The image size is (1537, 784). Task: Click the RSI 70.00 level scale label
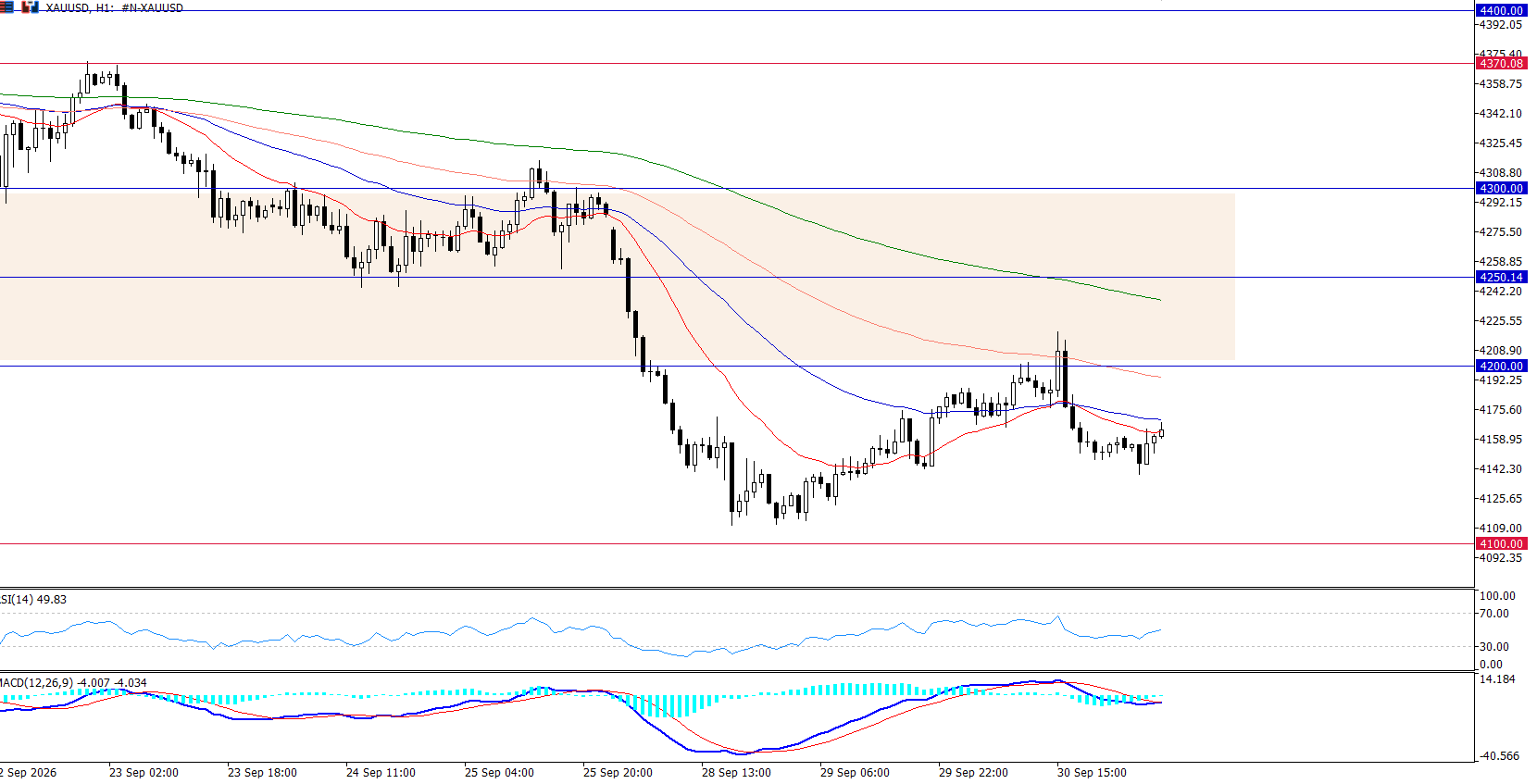pyautogui.click(x=1494, y=614)
